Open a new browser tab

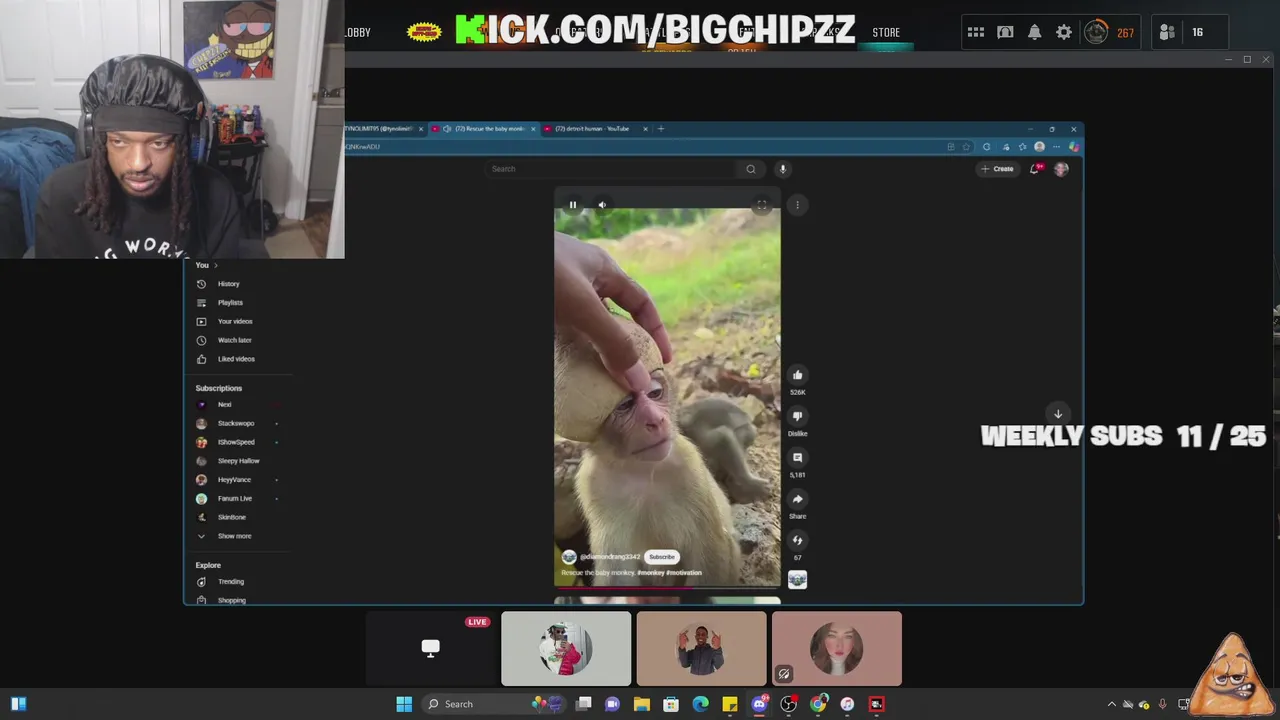[x=661, y=129]
